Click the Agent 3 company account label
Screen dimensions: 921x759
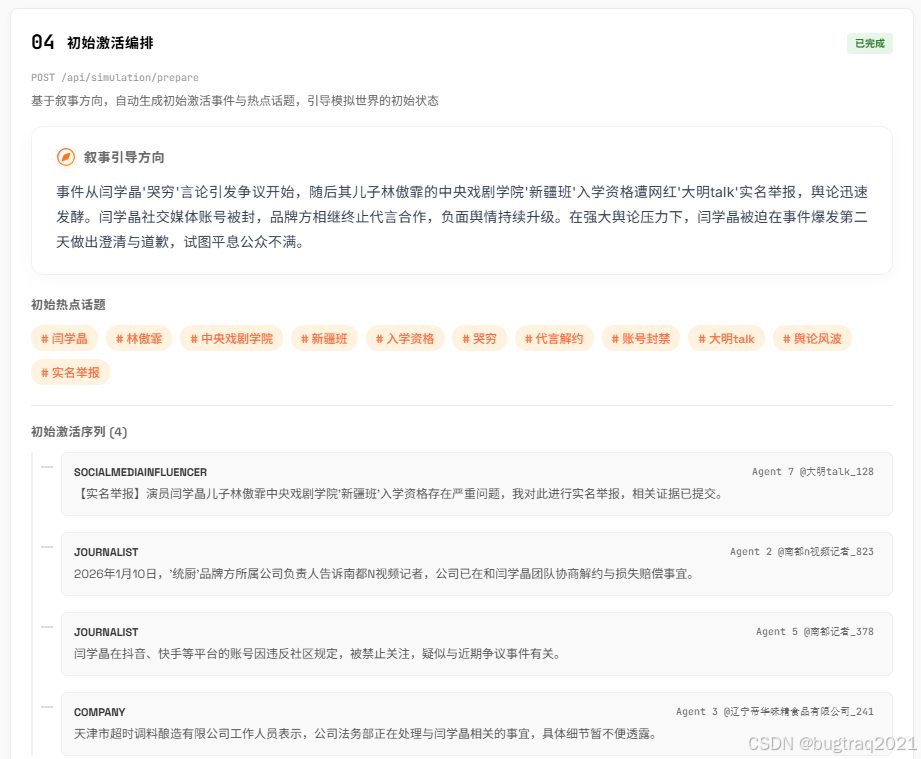coord(775,711)
